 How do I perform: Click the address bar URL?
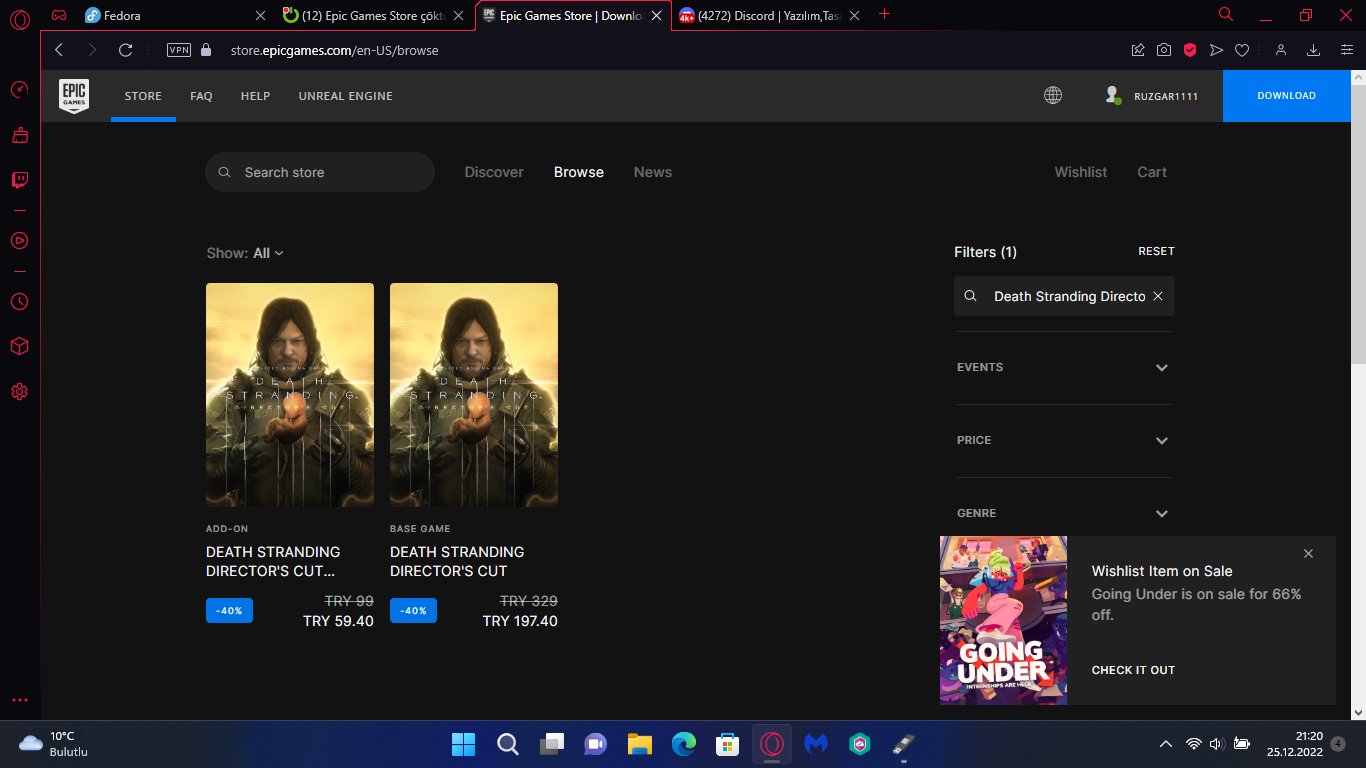pyautogui.click(x=334, y=50)
